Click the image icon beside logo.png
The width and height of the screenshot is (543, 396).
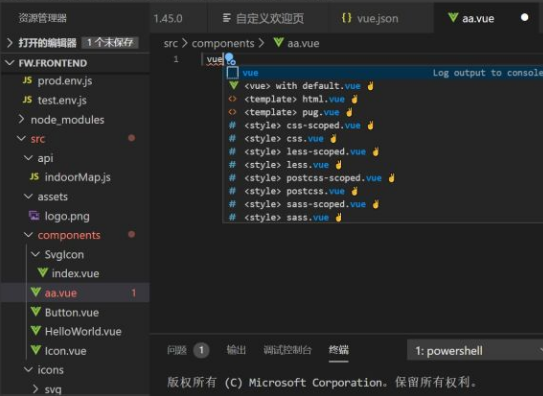pyautogui.click(x=34, y=216)
